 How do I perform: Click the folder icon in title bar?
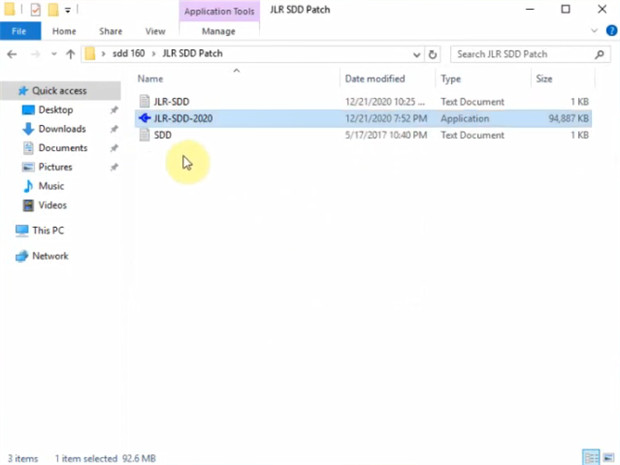pyautogui.click(x=9, y=9)
